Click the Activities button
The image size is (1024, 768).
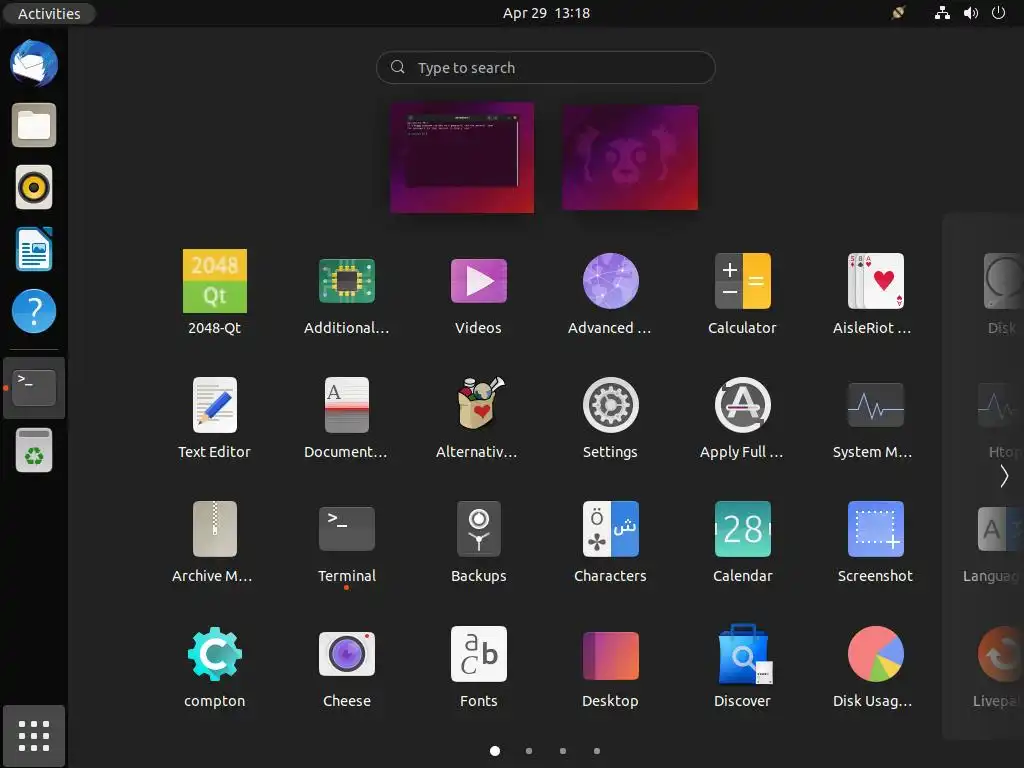point(49,13)
